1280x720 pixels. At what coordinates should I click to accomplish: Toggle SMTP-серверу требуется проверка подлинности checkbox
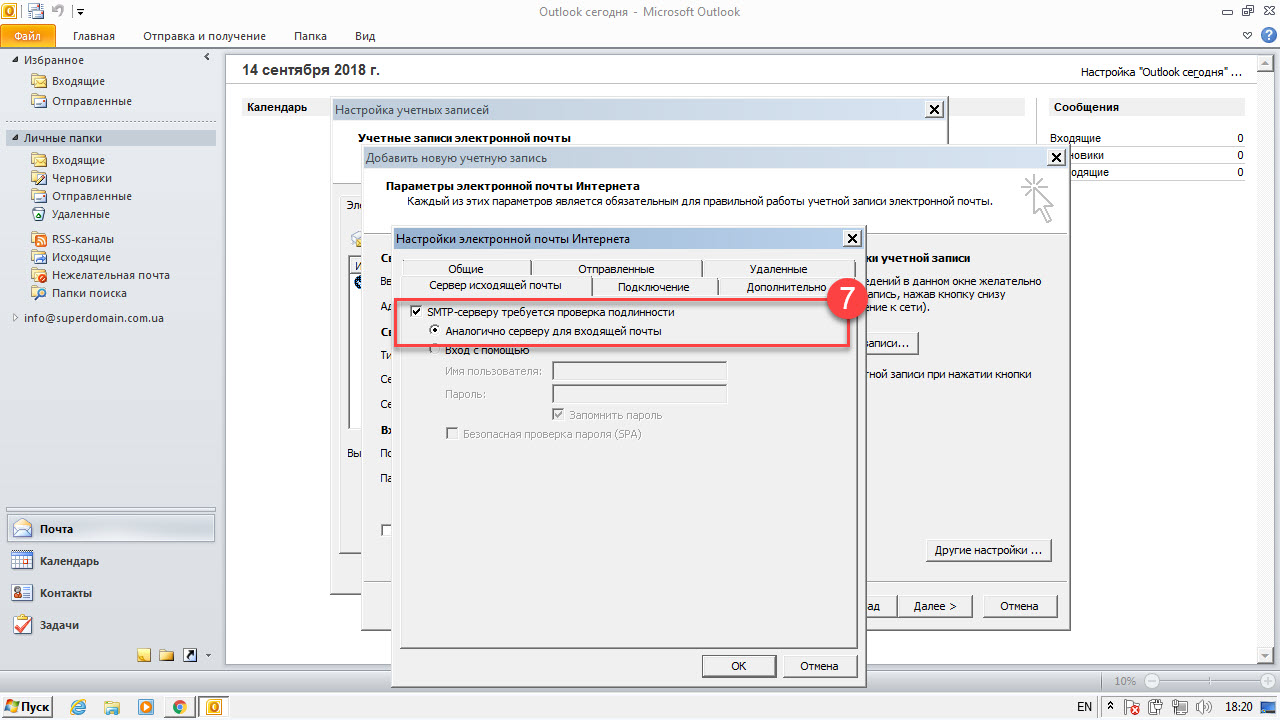(x=416, y=312)
